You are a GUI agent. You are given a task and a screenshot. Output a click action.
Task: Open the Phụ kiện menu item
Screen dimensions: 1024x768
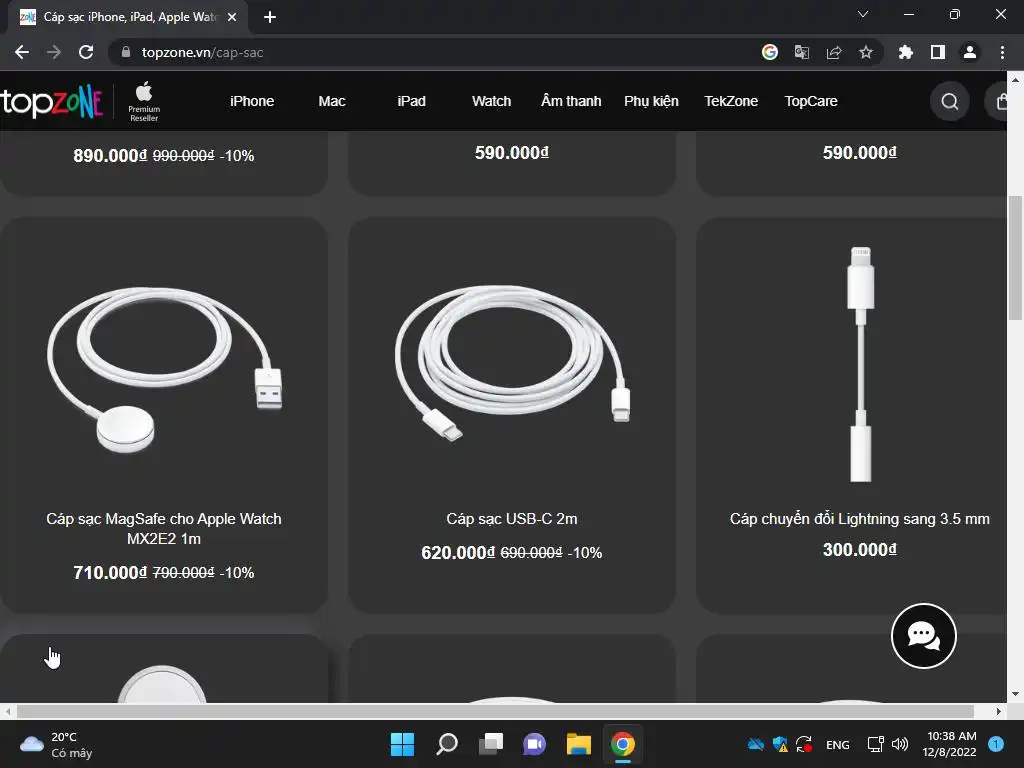[651, 101]
